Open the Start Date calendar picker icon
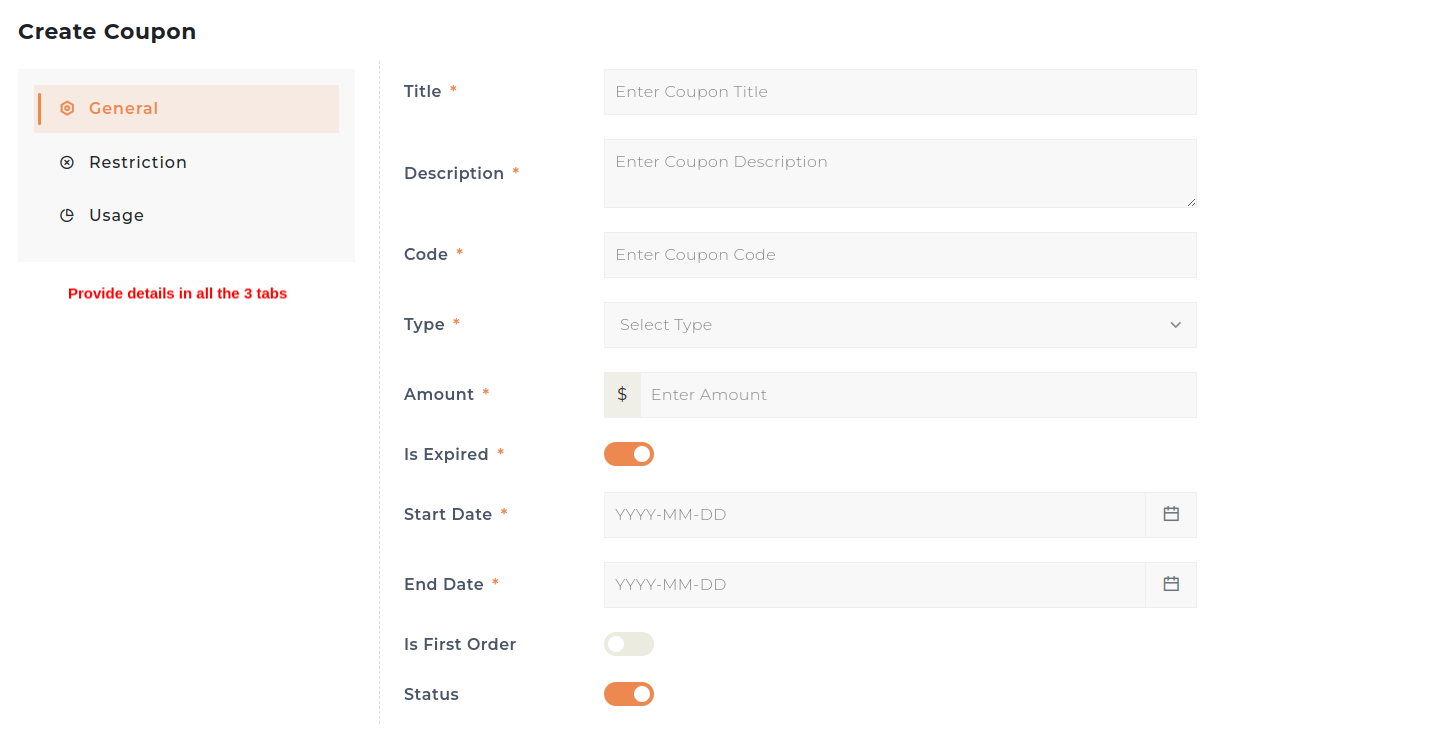Image resolution: width=1437 pixels, height=744 pixels. tap(1171, 514)
